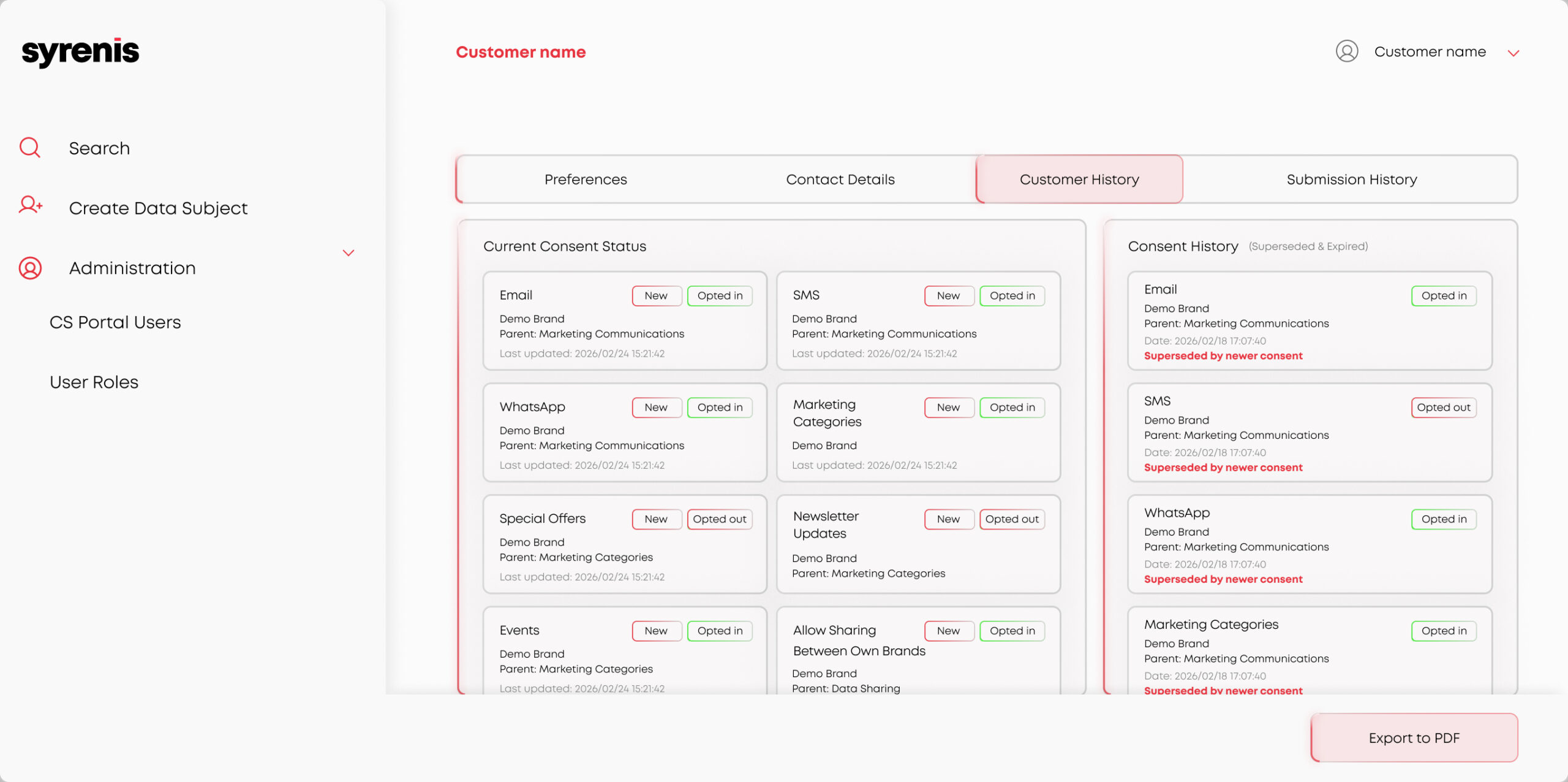Click the Search magnifier icon

[x=29, y=148]
